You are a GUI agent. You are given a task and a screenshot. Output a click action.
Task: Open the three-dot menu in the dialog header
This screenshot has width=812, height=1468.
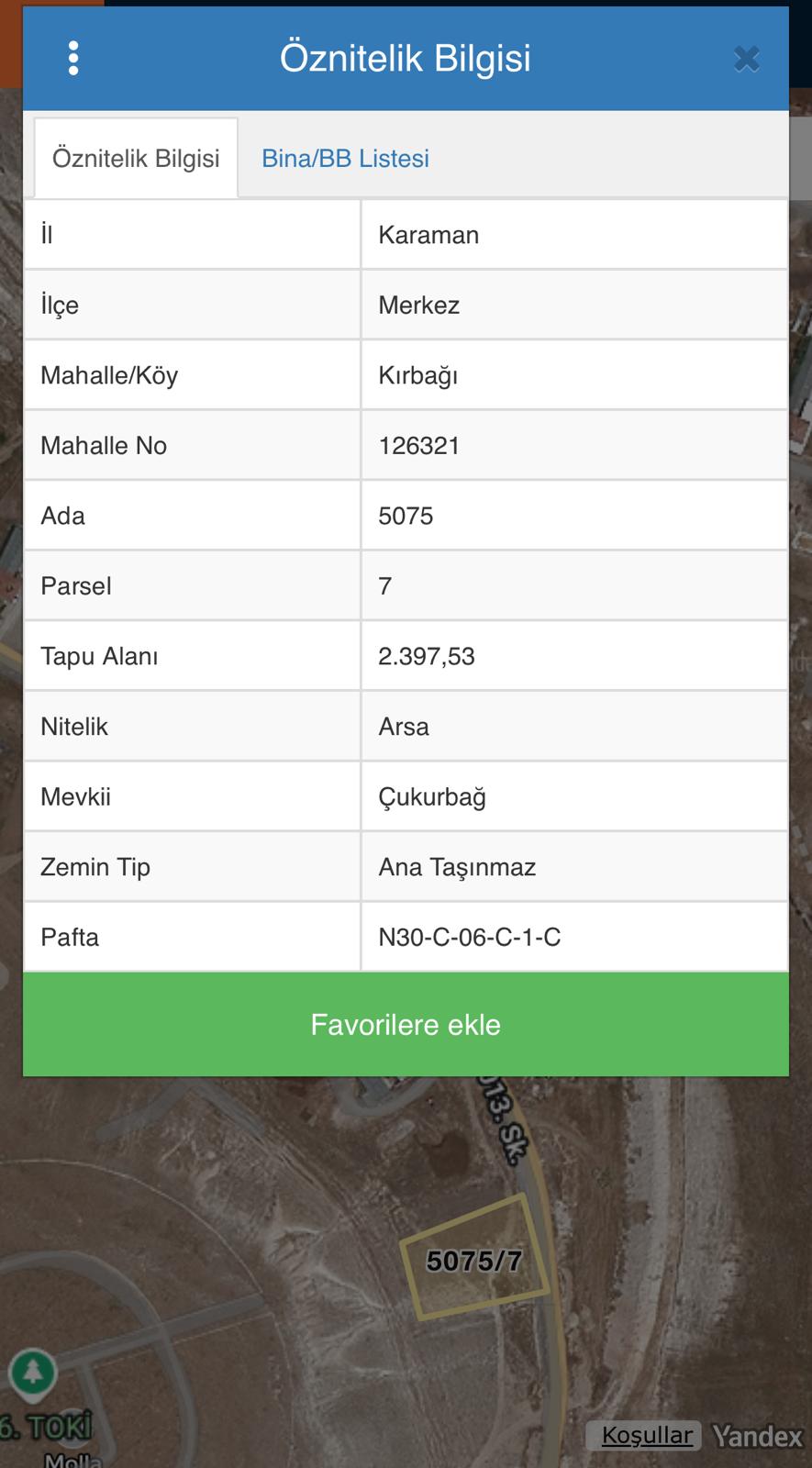(73, 57)
